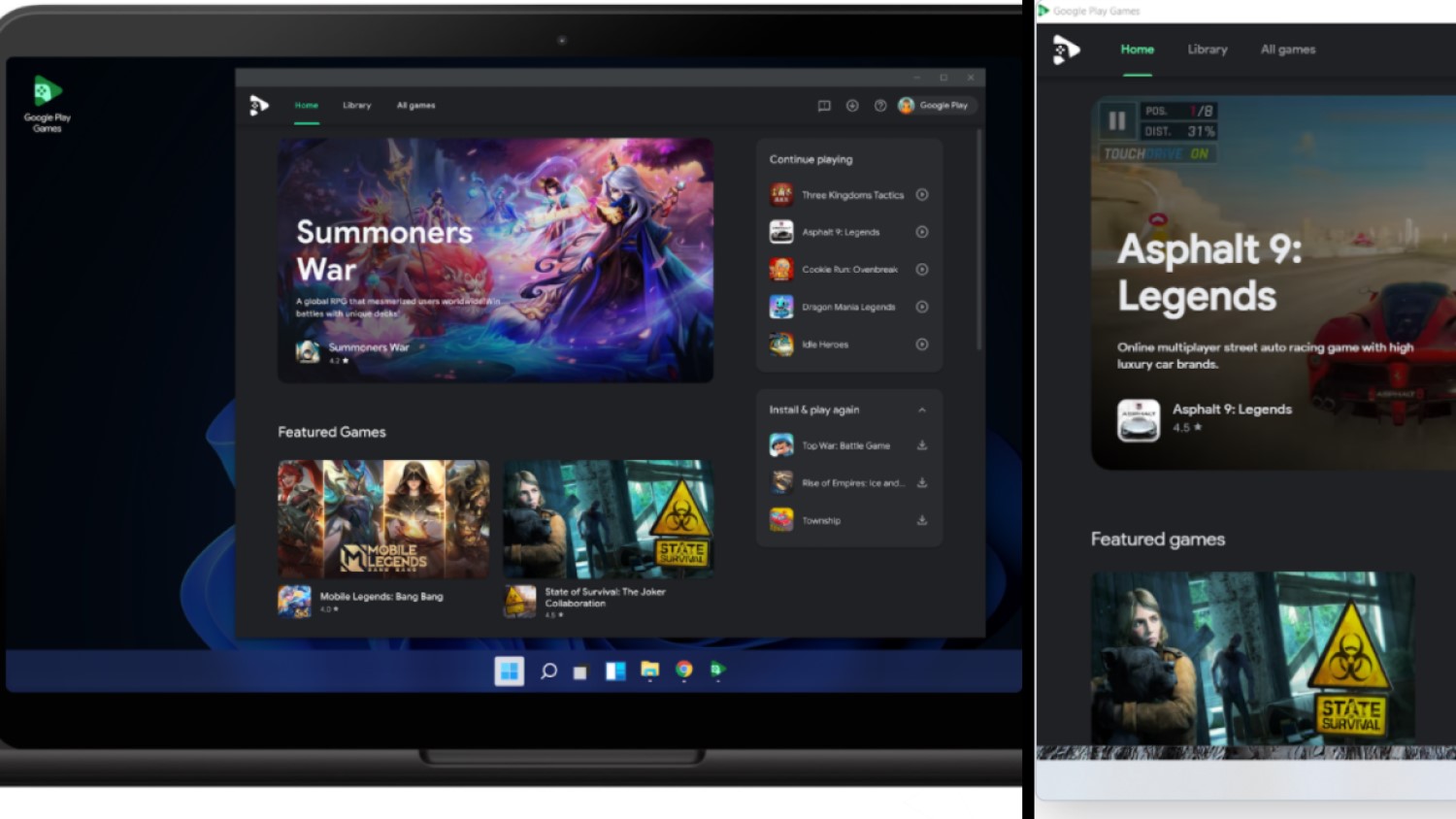Click Google Play Games icon on the taskbar
Screen dimensions: 1456x819
point(717,671)
